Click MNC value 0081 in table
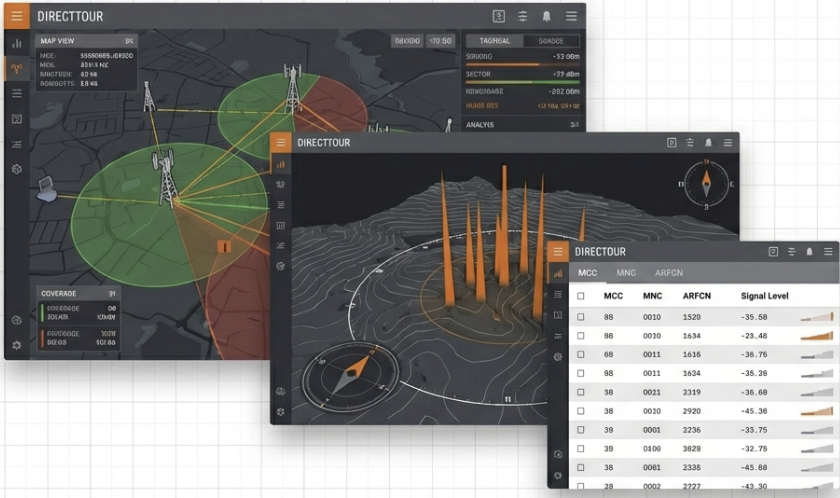The width and height of the screenshot is (840, 498). pyautogui.click(x=651, y=467)
